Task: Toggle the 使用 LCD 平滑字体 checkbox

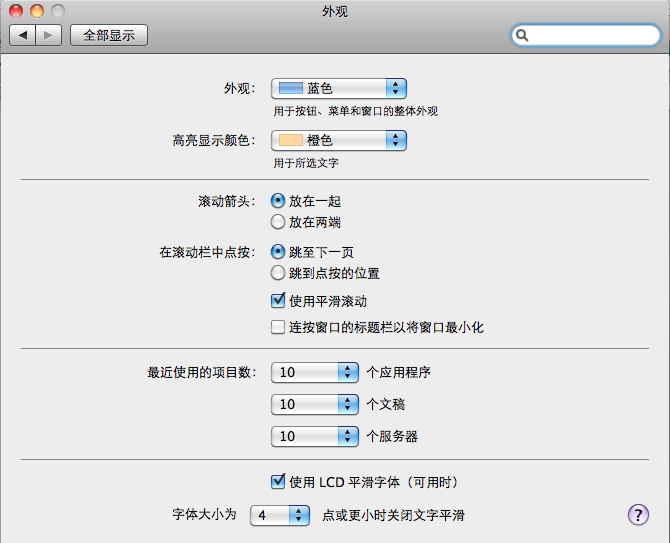Action: (x=278, y=482)
